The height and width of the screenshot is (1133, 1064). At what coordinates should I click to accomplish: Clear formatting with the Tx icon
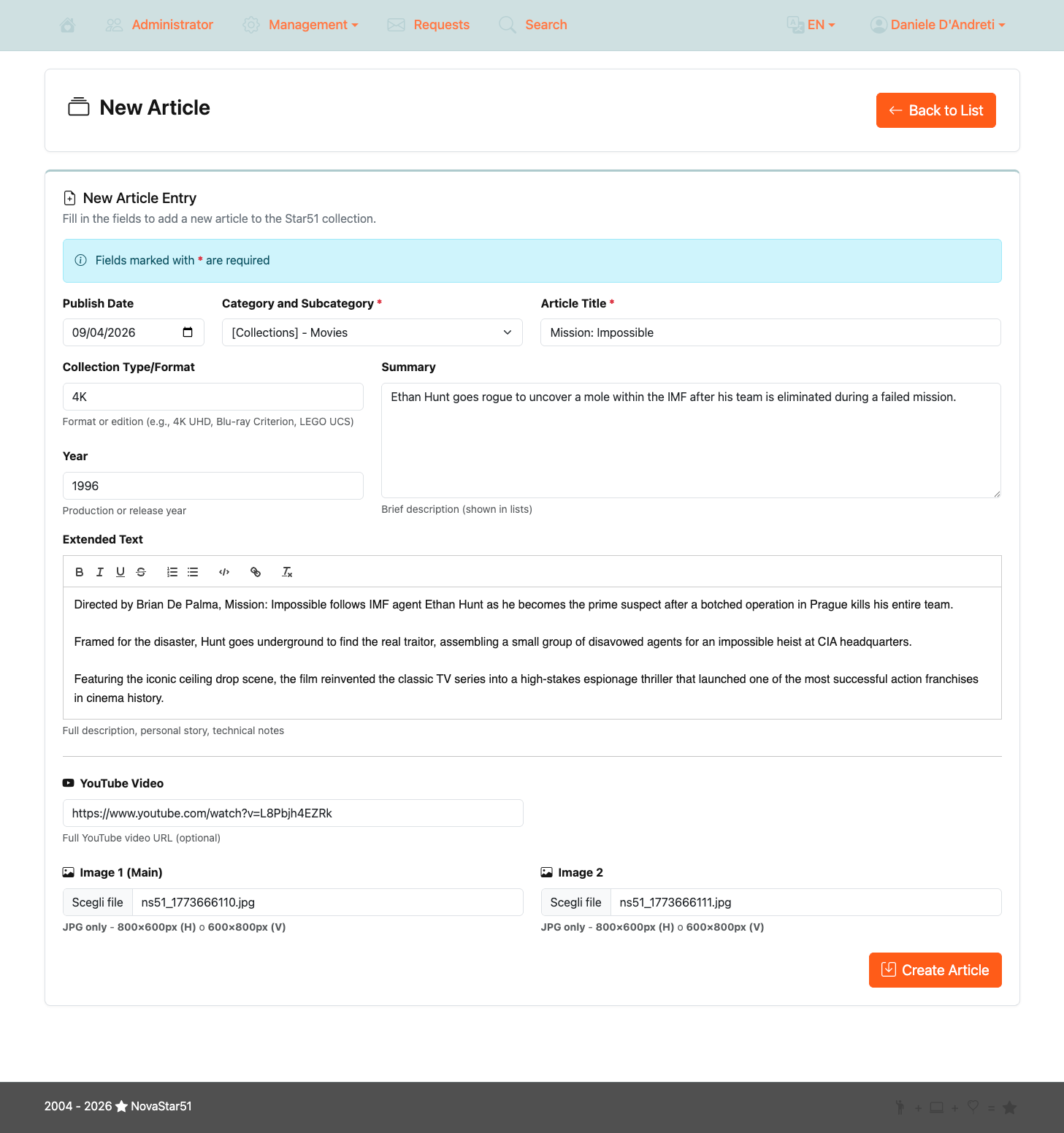[287, 572]
